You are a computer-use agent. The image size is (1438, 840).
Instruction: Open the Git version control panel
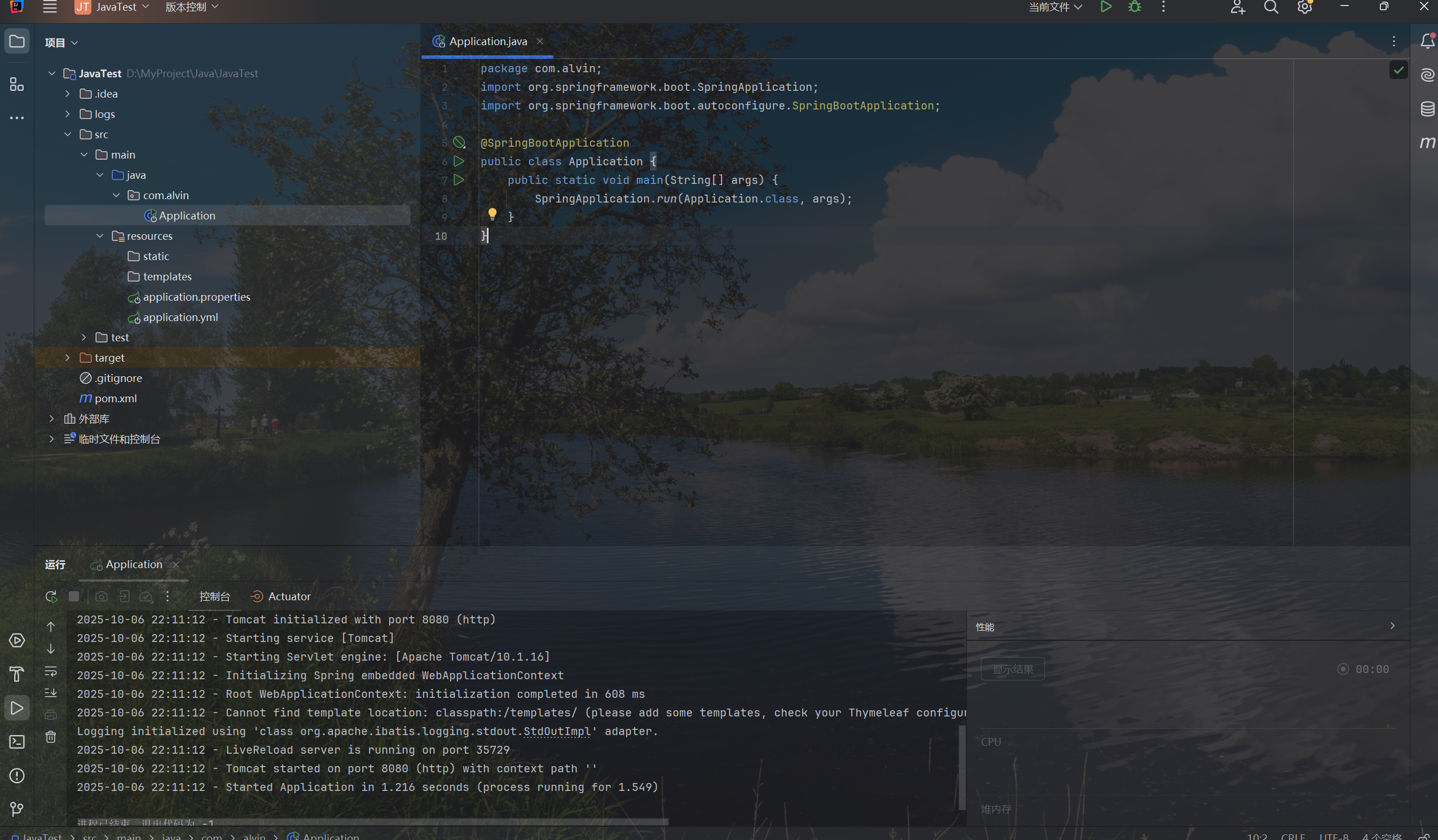click(x=16, y=808)
